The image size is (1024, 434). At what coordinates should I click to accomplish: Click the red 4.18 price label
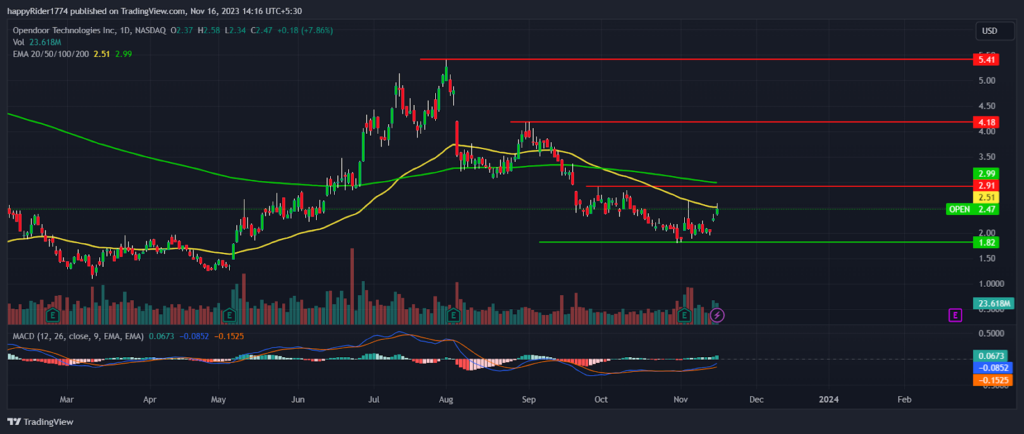pos(984,122)
